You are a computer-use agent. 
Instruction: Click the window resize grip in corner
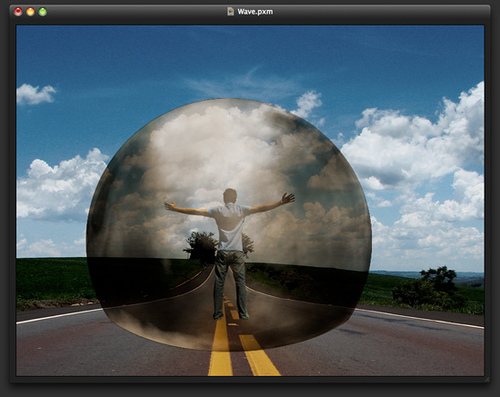pyautogui.click(x=487, y=379)
